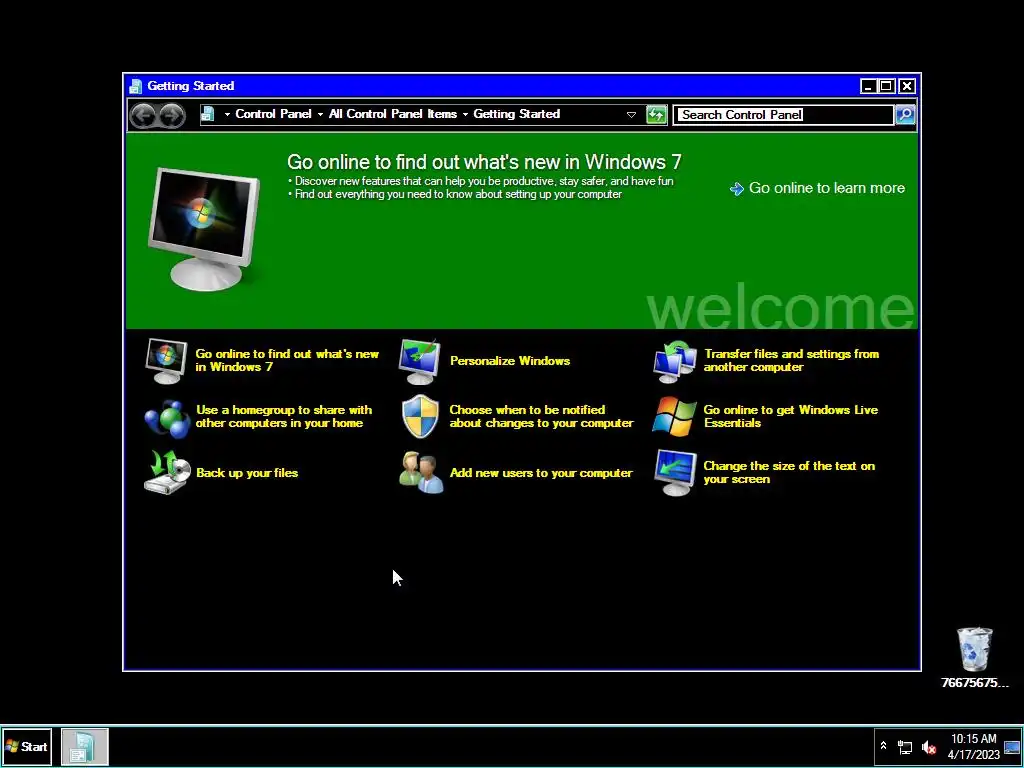Click the Getting Started title bar icon

tap(135, 86)
